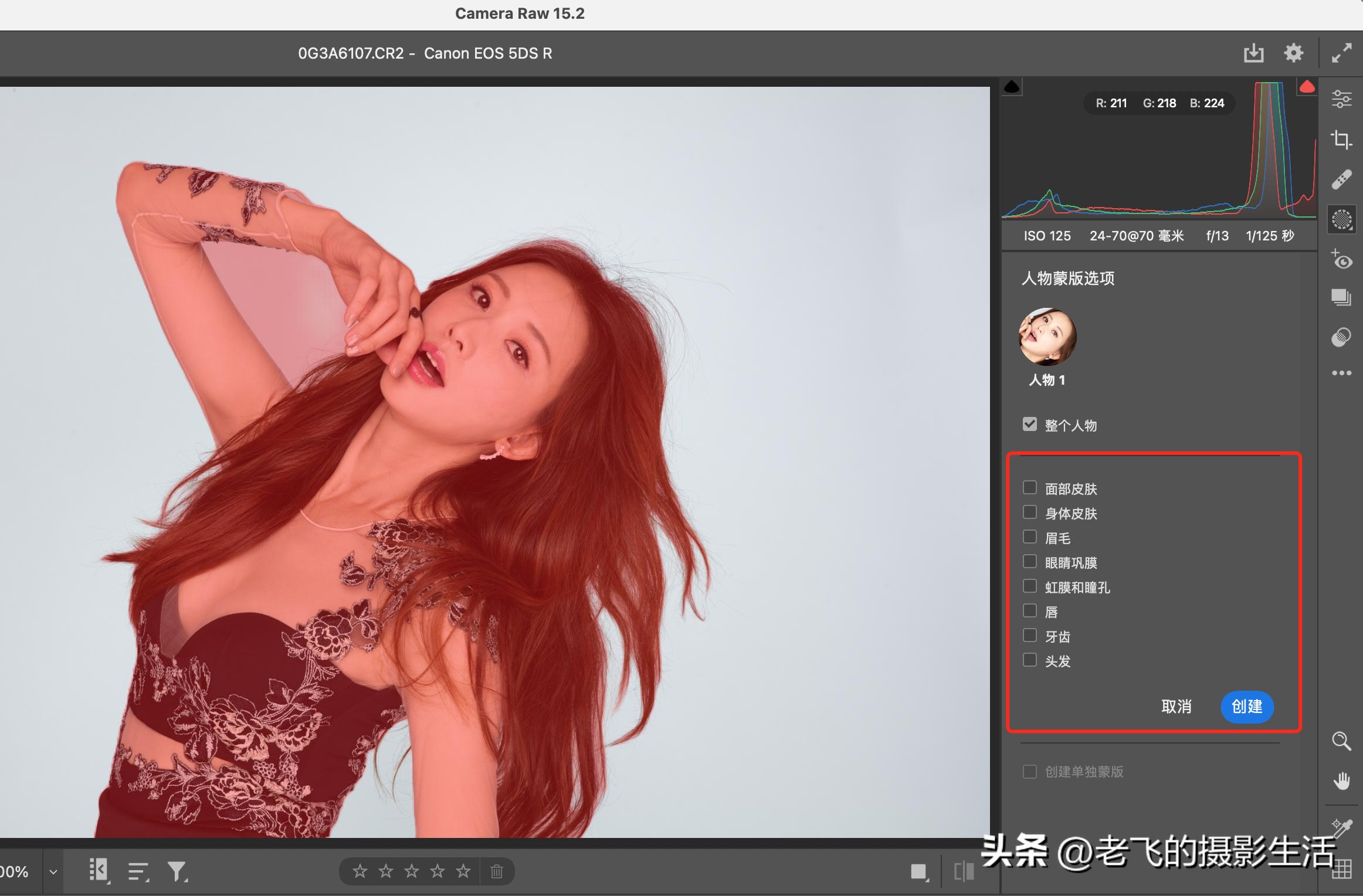
Task: Open Camera Raw preferences gear
Action: coord(1293,53)
